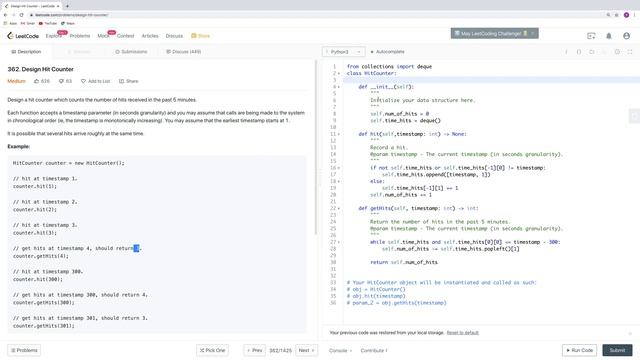Click the Pick One button
Image resolution: width=640 pixels, height=360 pixels.
212,350
